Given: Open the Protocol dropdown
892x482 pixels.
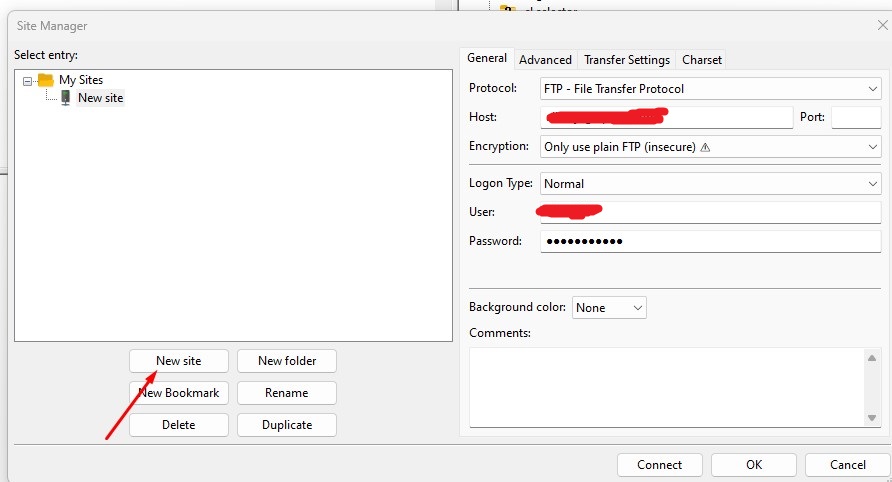Looking at the screenshot, I should click(710, 89).
